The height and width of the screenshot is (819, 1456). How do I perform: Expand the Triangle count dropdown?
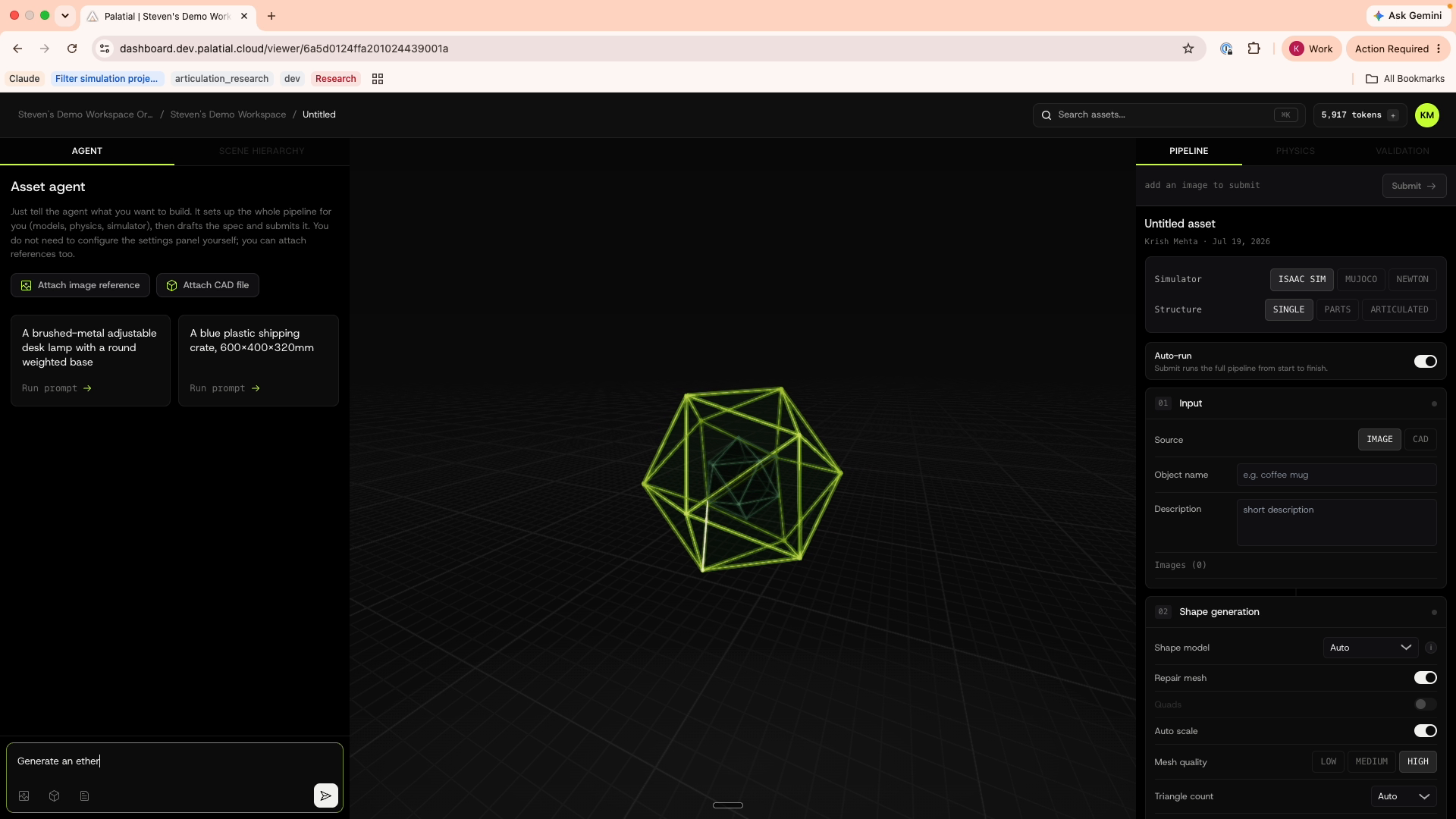tap(1403, 796)
